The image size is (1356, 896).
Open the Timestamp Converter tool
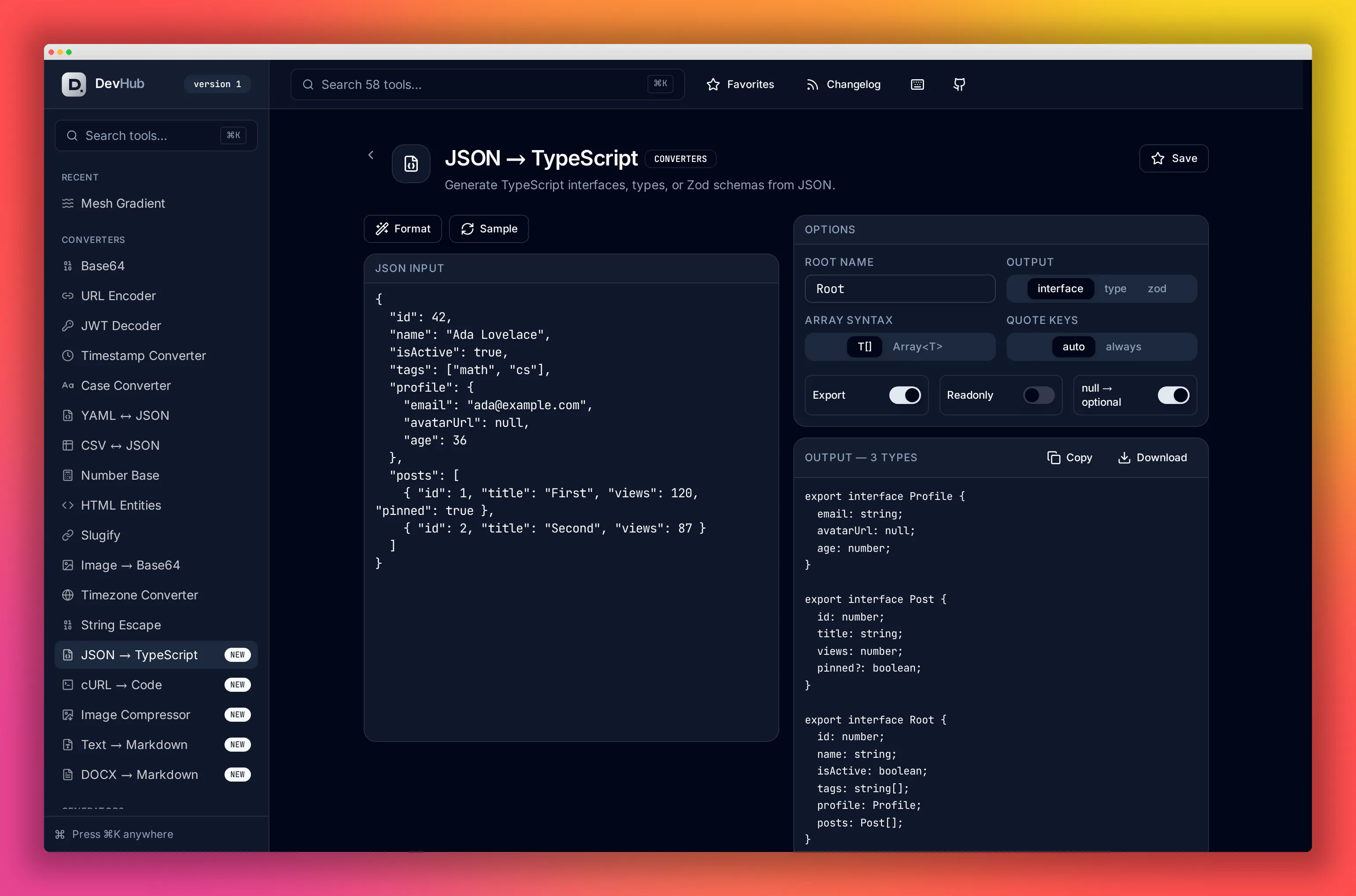[x=156, y=356]
